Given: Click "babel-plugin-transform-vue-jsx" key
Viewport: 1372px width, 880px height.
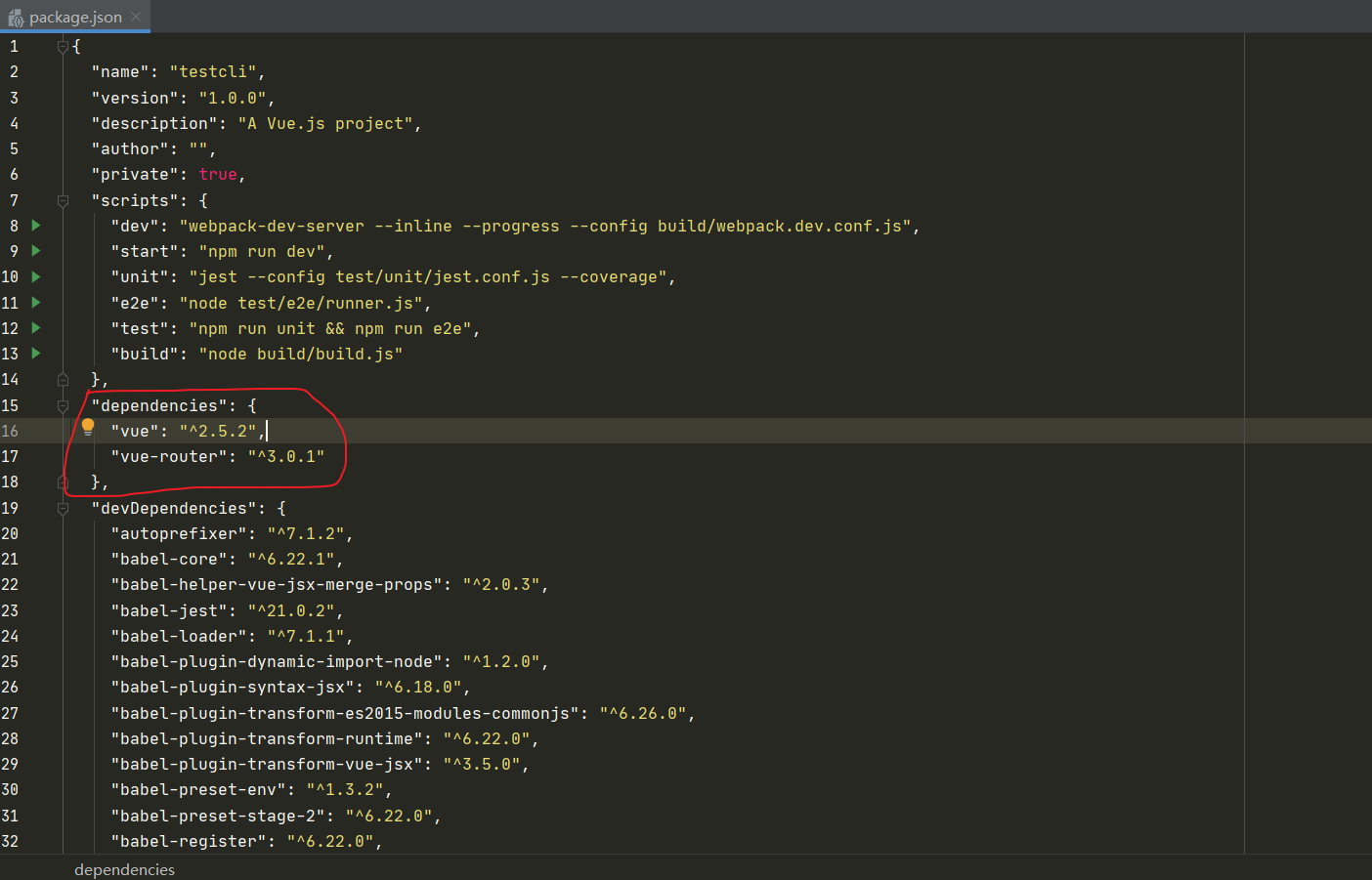Looking at the screenshot, I should (267, 764).
